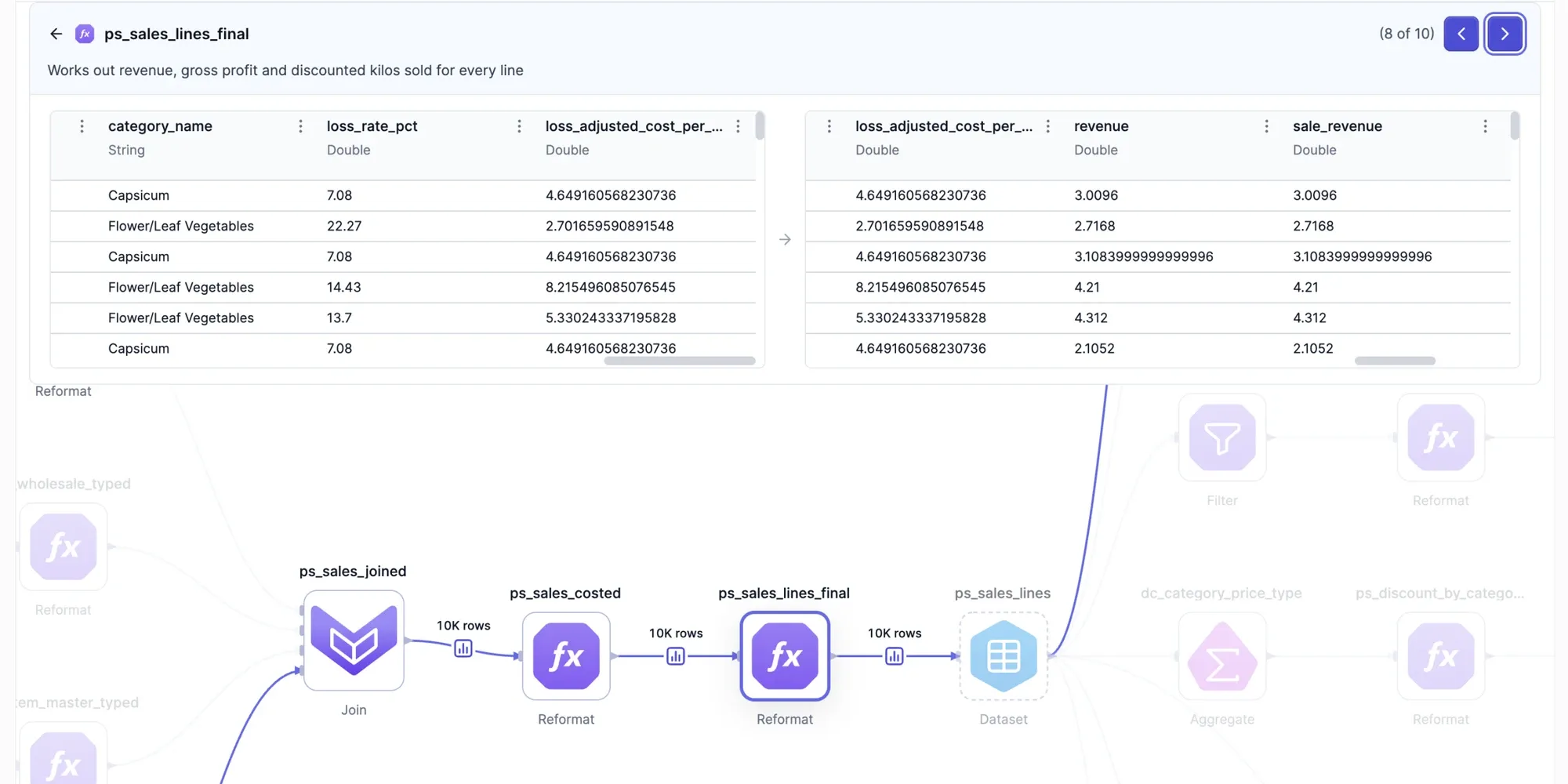The height and width of the screenshot is (784, 1568).
Task: Open data preview icon before ps_sales_lines Dataset
Action: point(894,656)
